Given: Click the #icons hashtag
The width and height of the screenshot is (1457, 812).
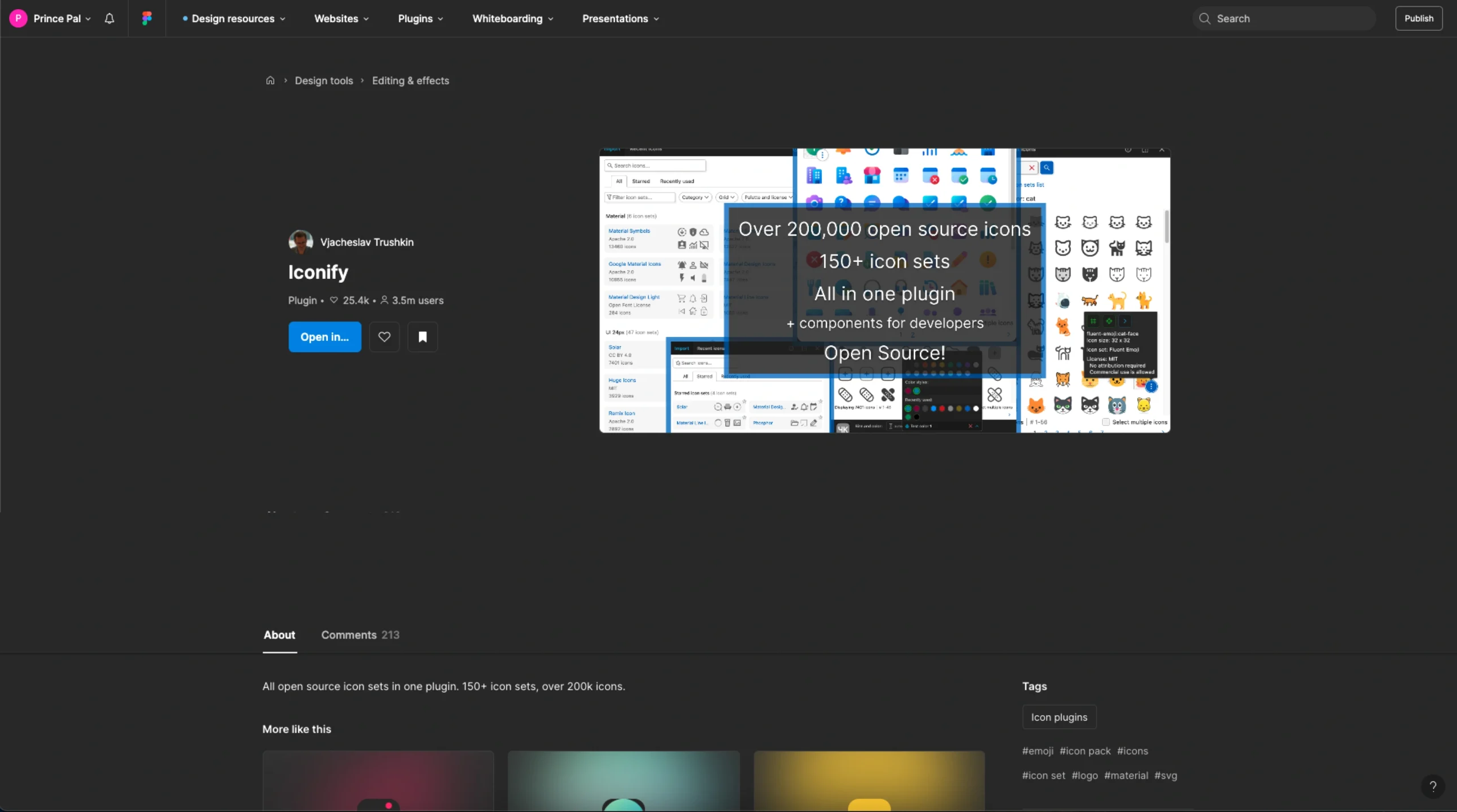Looking at the screenshot, I should pyautogui.click(x=1132, y=751).
